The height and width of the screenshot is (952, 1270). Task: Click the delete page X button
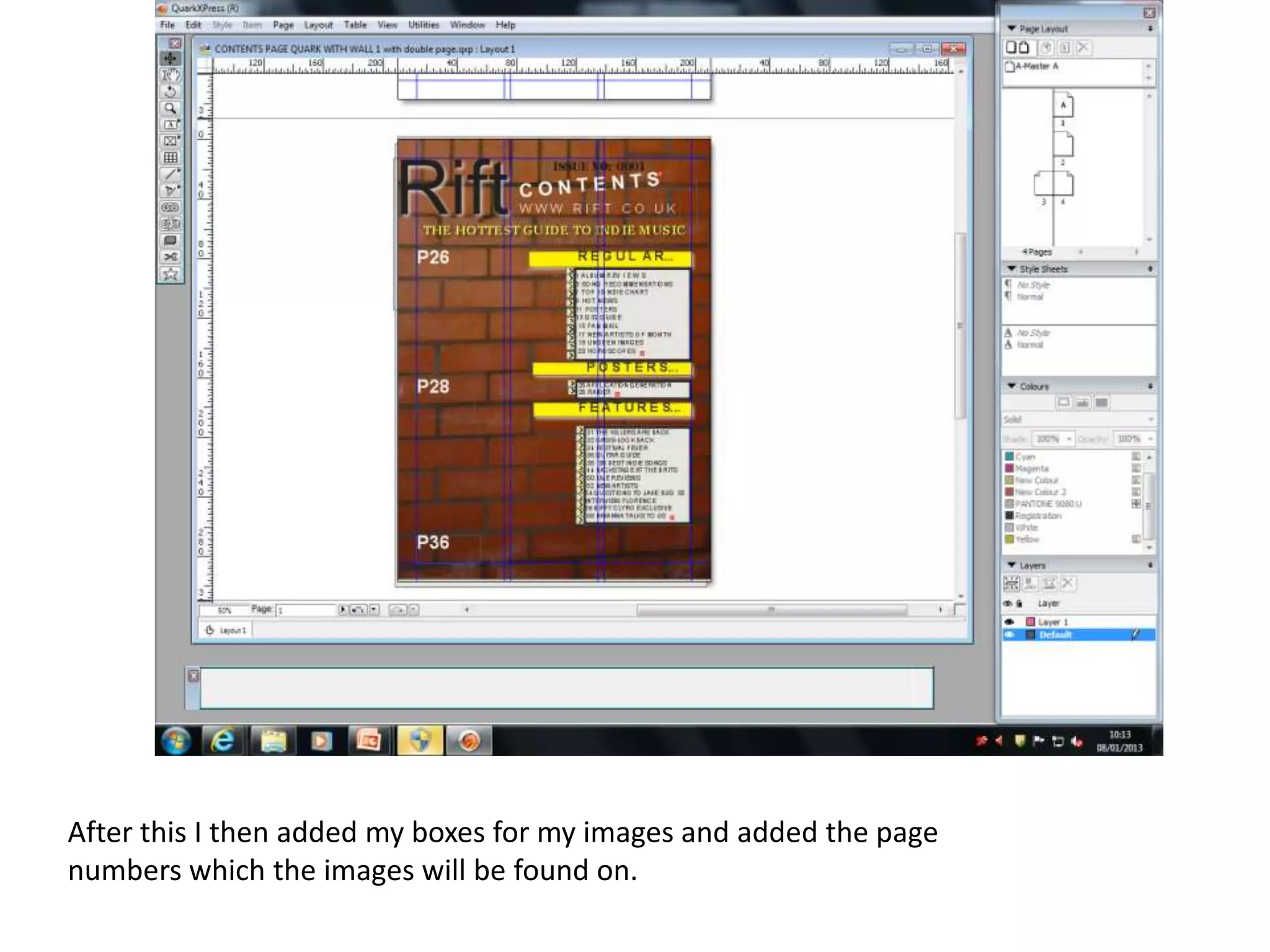(1083, 48)
